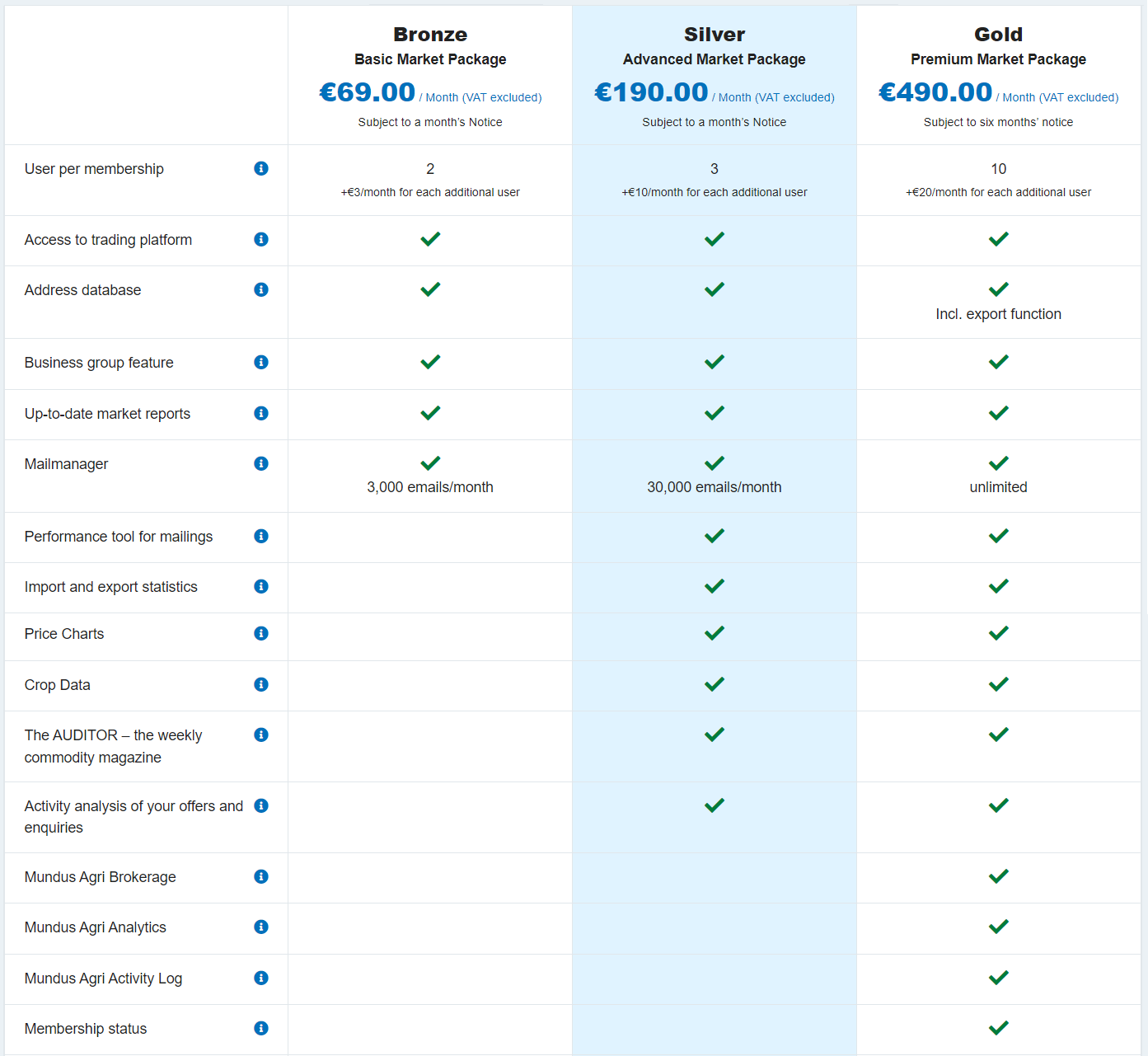Click info icon for Performance tool for mailings
The height and width of the screenshot is (1056, 1148).
tap(261, 536)
